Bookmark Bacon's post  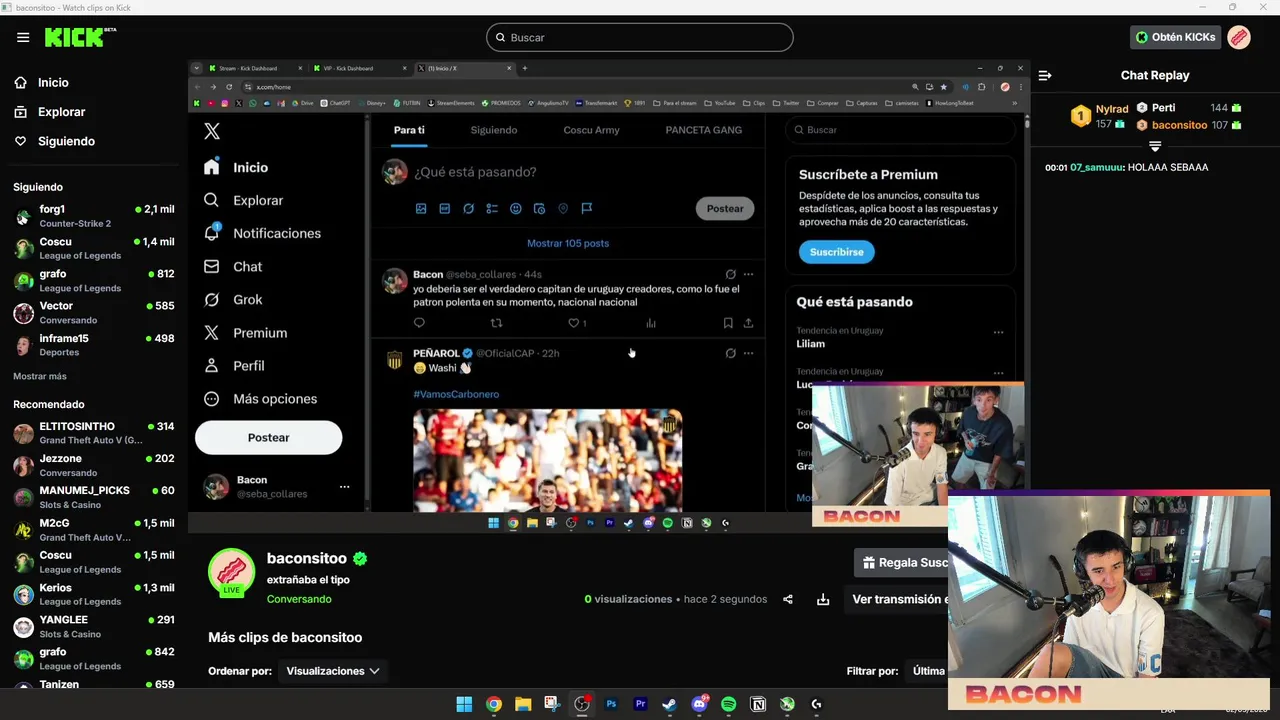pos(728,323)
